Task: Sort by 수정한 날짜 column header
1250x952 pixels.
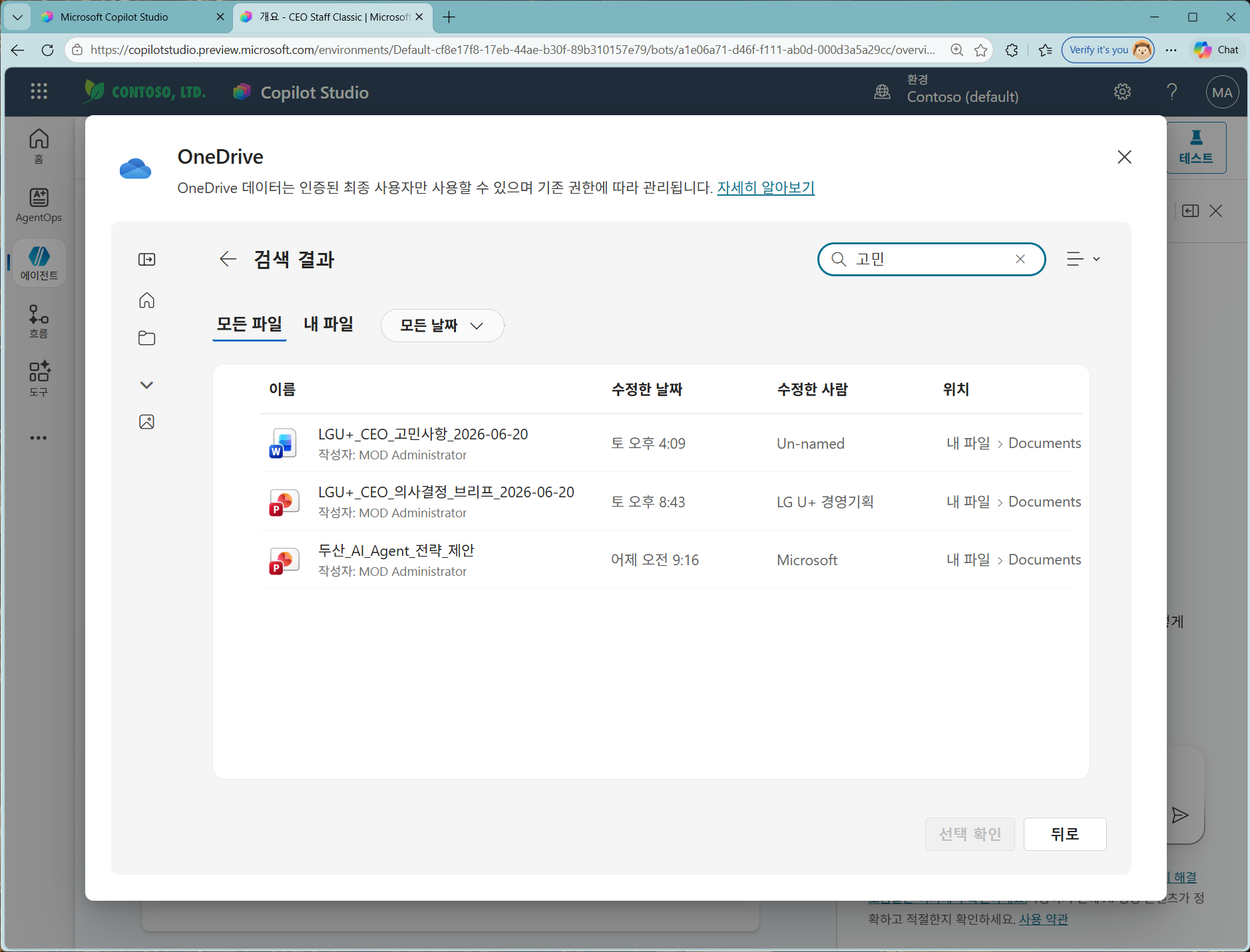Action: pos(647,389)
